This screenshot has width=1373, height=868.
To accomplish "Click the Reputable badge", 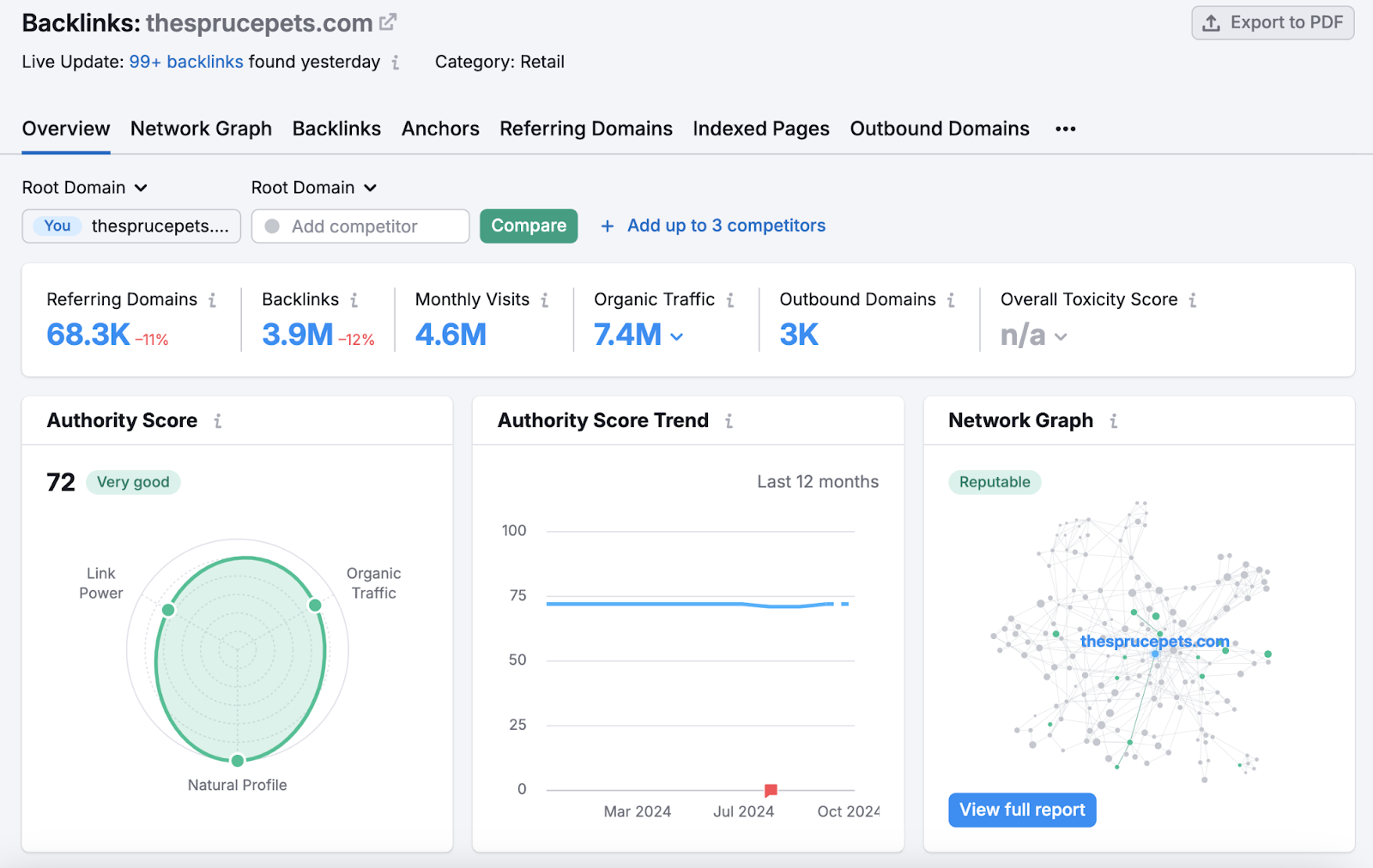I will click(x=995, y=482).
